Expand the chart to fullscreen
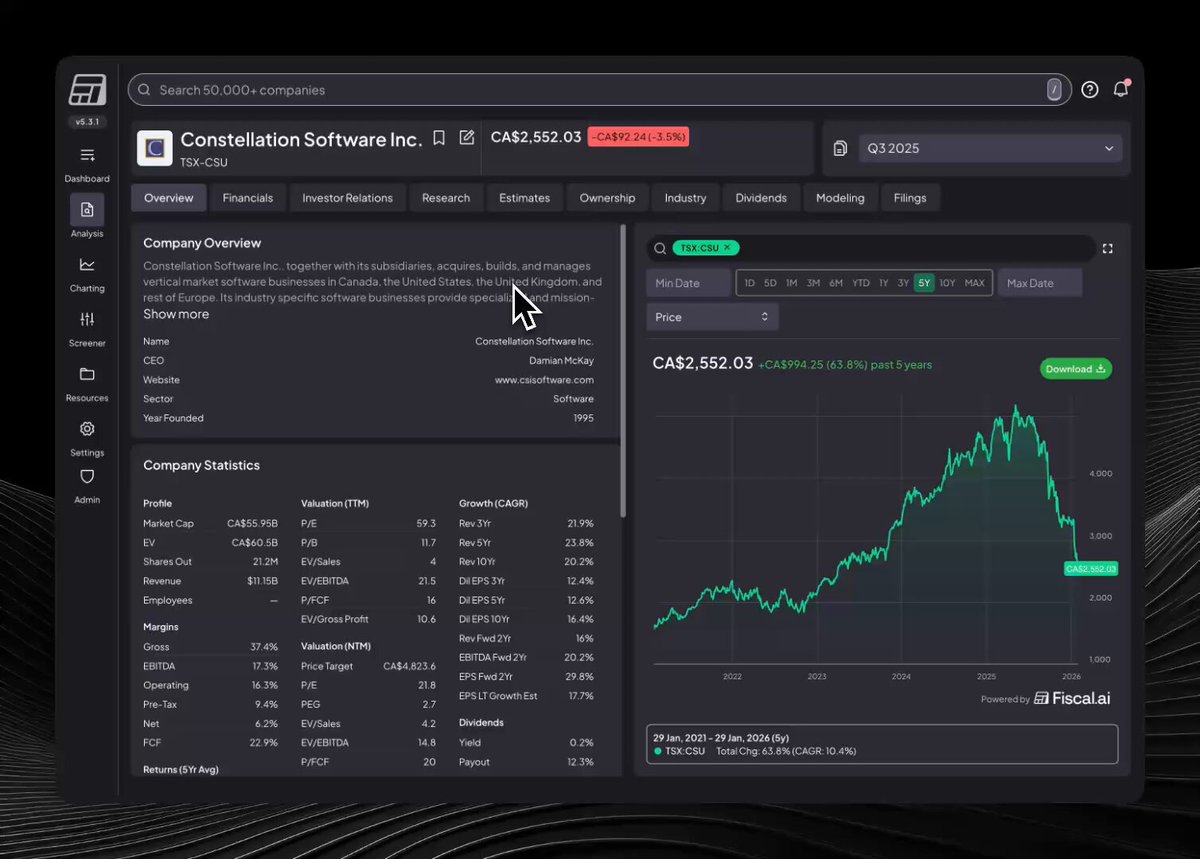This screenshot has width=1200, height=859. pyautogui.click(x=1107, y=248)
